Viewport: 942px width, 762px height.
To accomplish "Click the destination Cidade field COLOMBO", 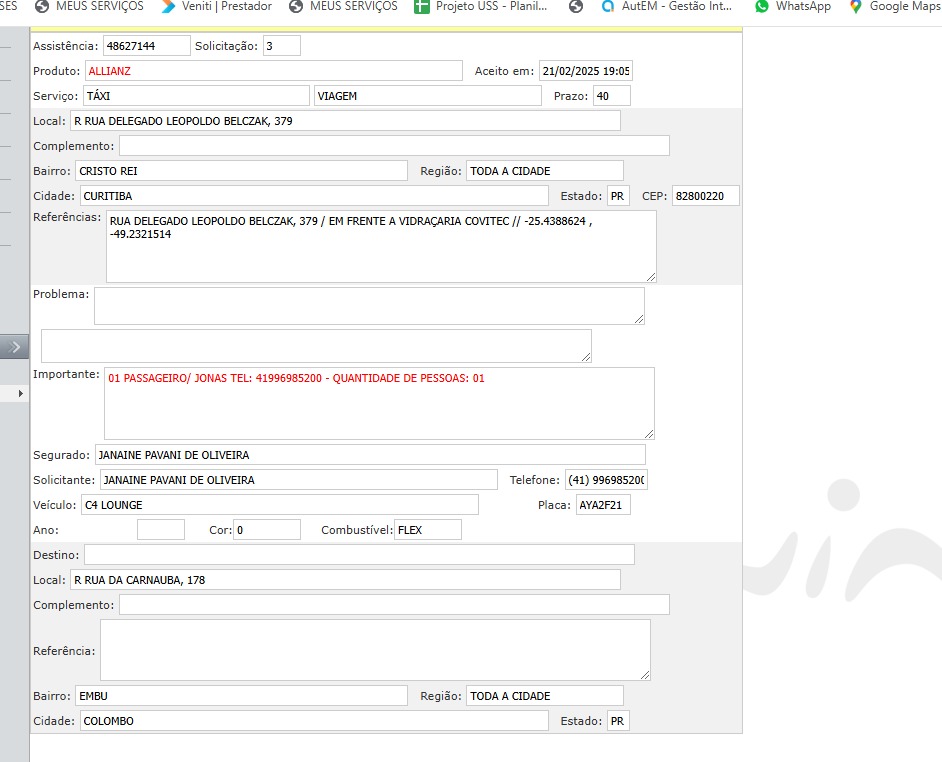I will coord(314,721).
